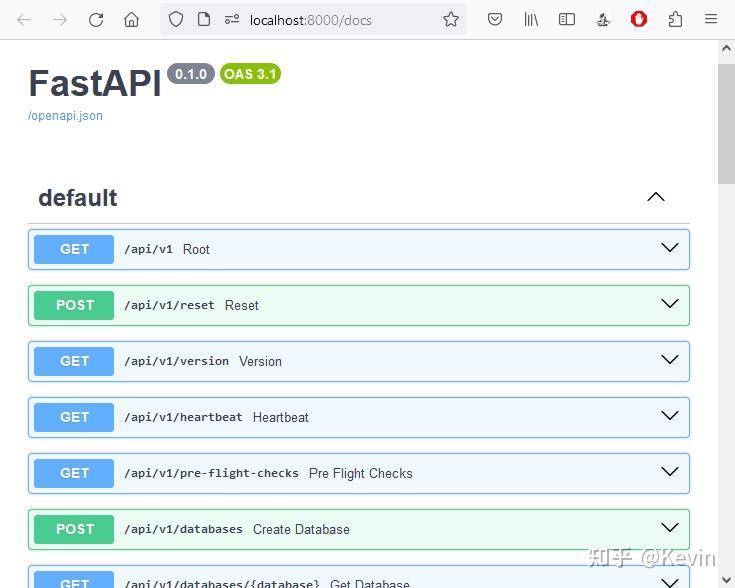Open the browser hamburger menu
This screenshot has height=588, width=735.
click(x=711, y=19)
